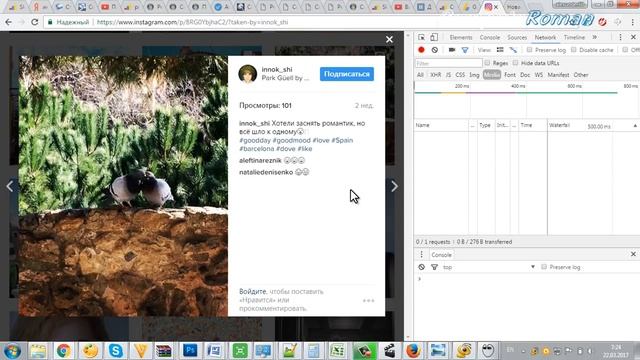Screen dimensions: 640x360
Task: Switch to DevTools Console tab
Action: (x=489, y=37)
